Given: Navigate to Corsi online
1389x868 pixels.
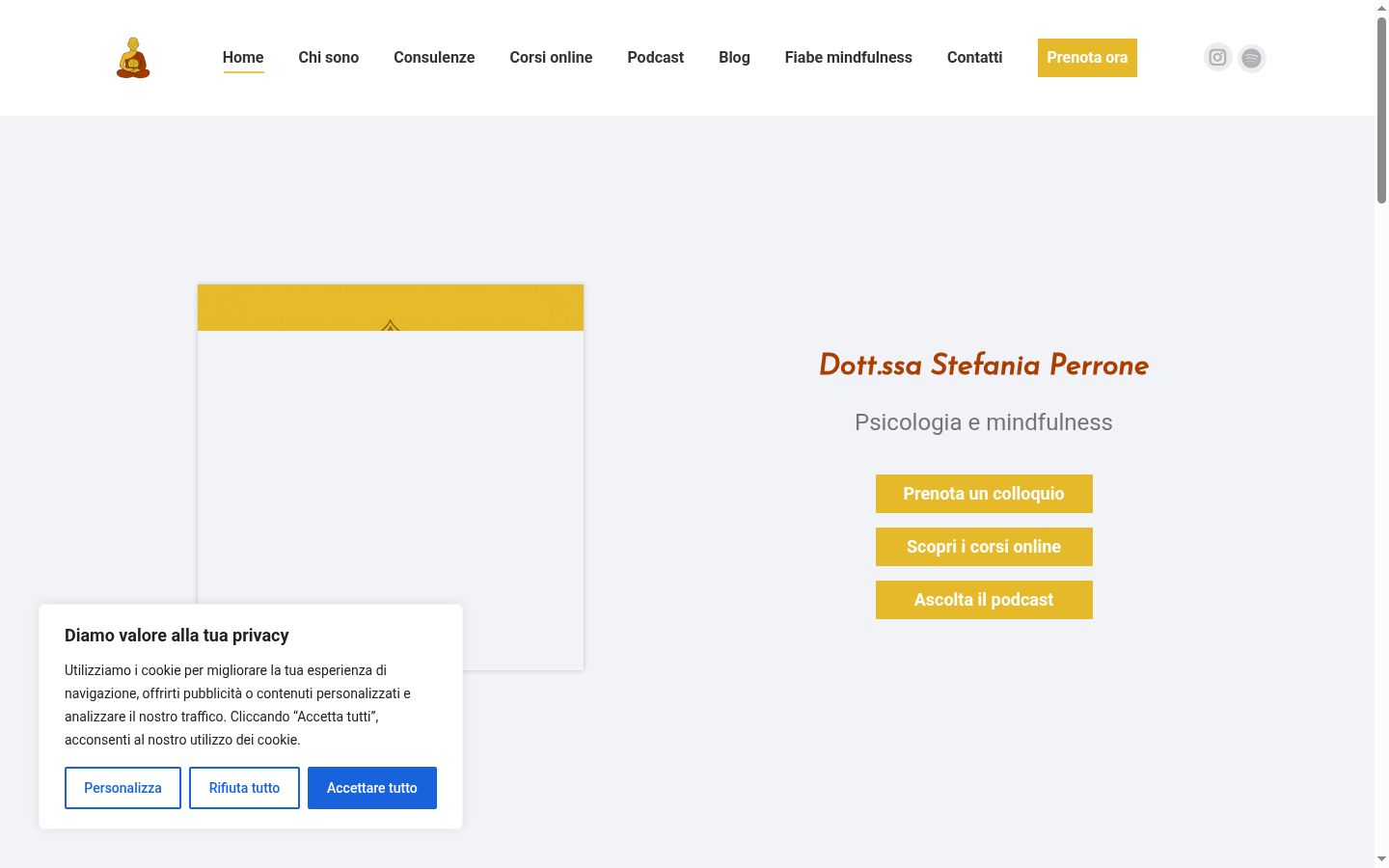Looking at the screenshot, I should (x=551, y=58).
